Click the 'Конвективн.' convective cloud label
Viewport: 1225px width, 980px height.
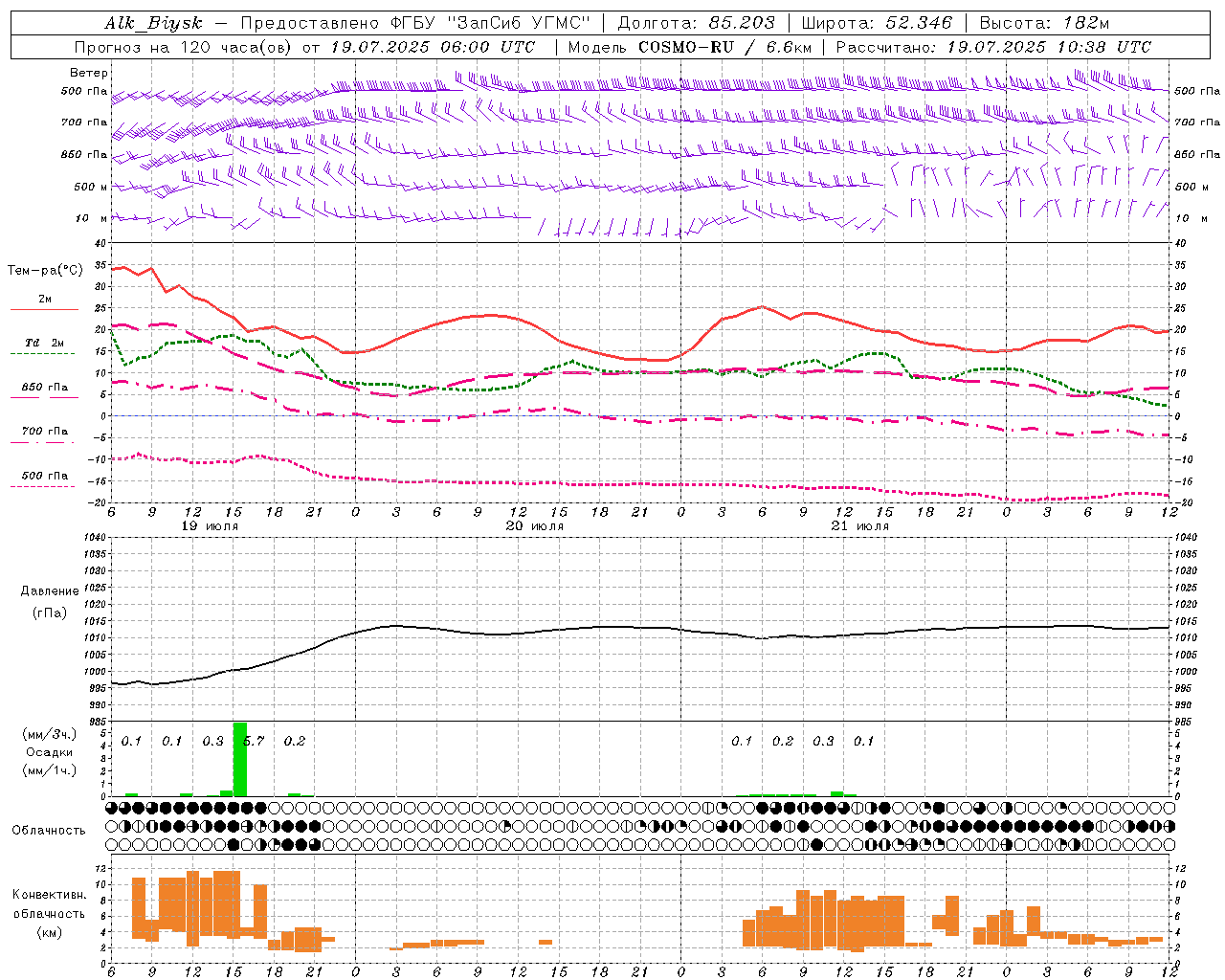pos(49,895)
